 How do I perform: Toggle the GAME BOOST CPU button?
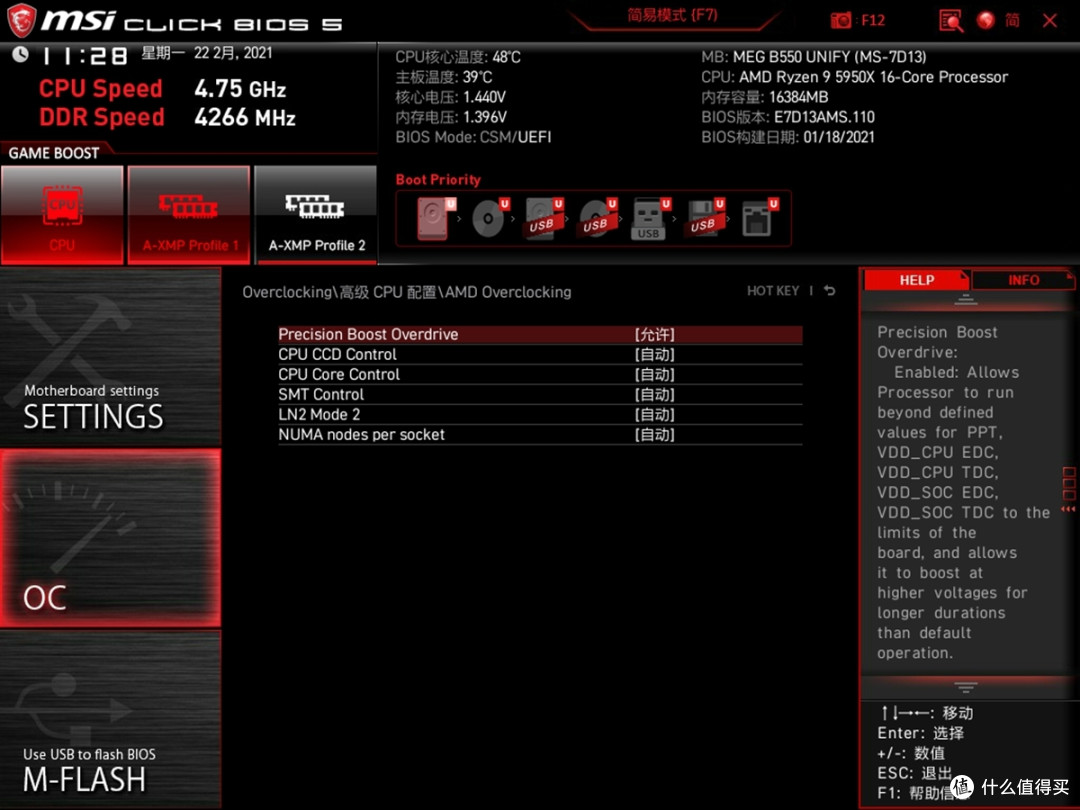(62, 214)
